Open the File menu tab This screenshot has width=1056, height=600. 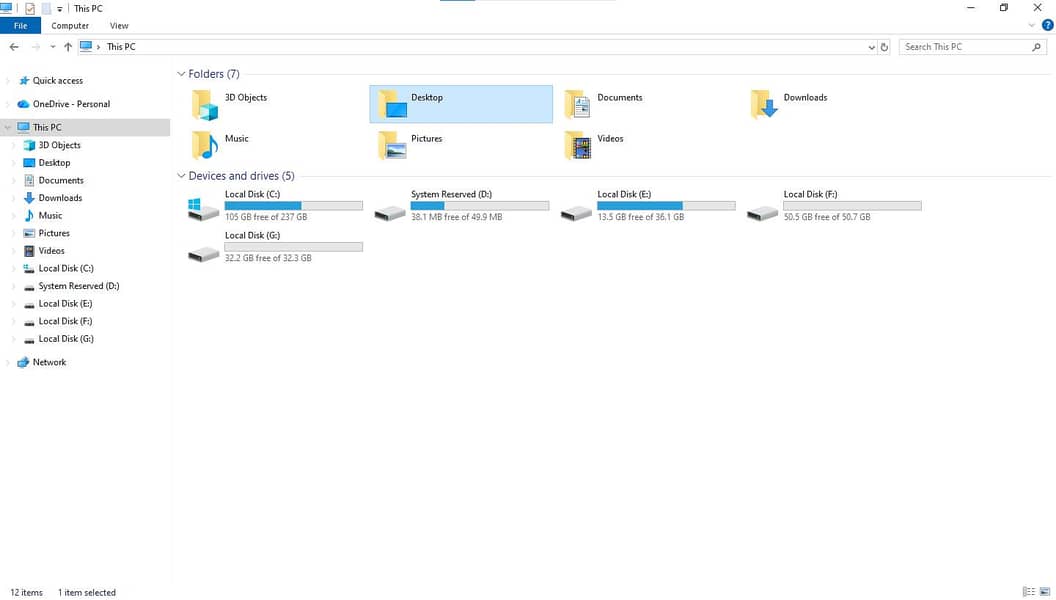click(x=20, y=26)
